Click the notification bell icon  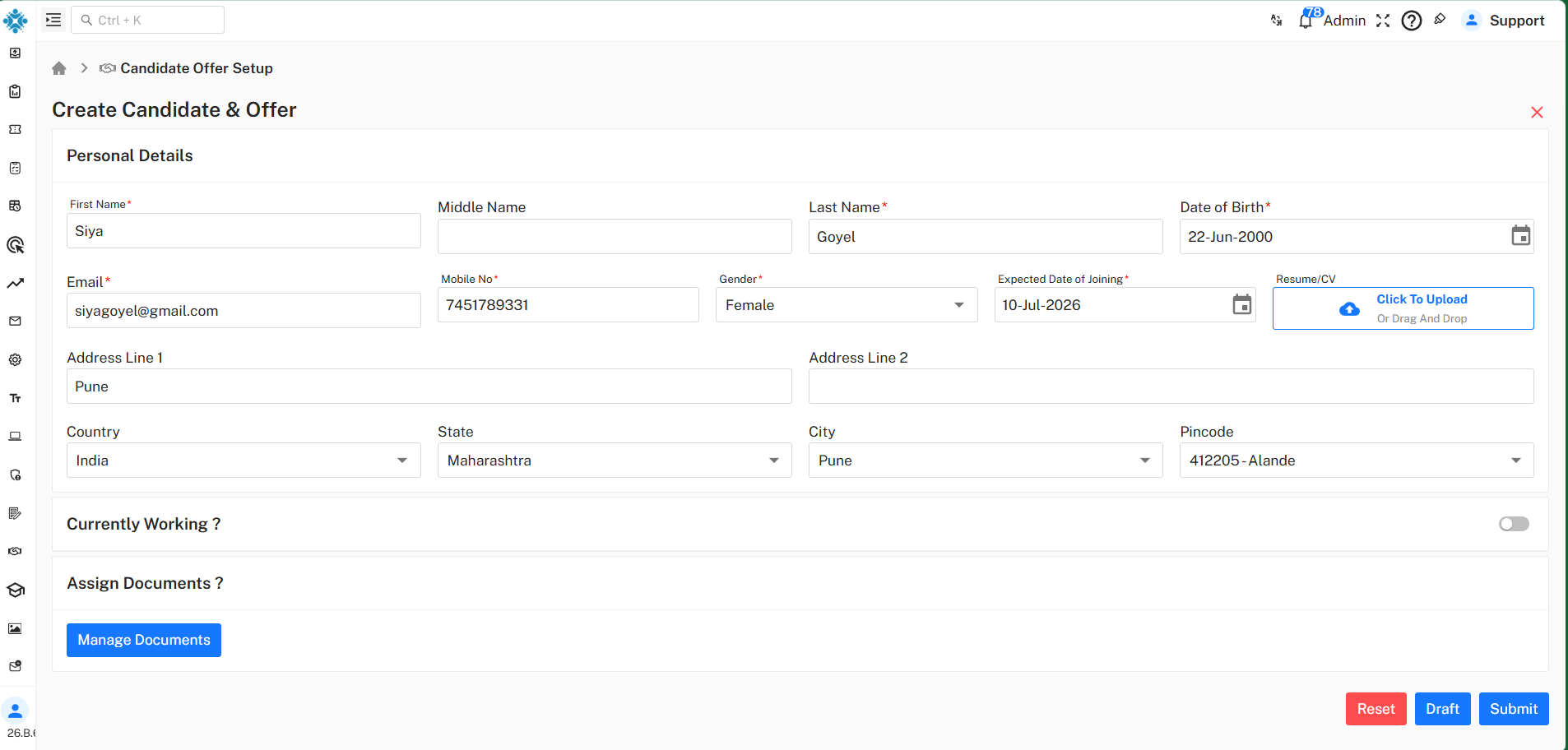1306,21
